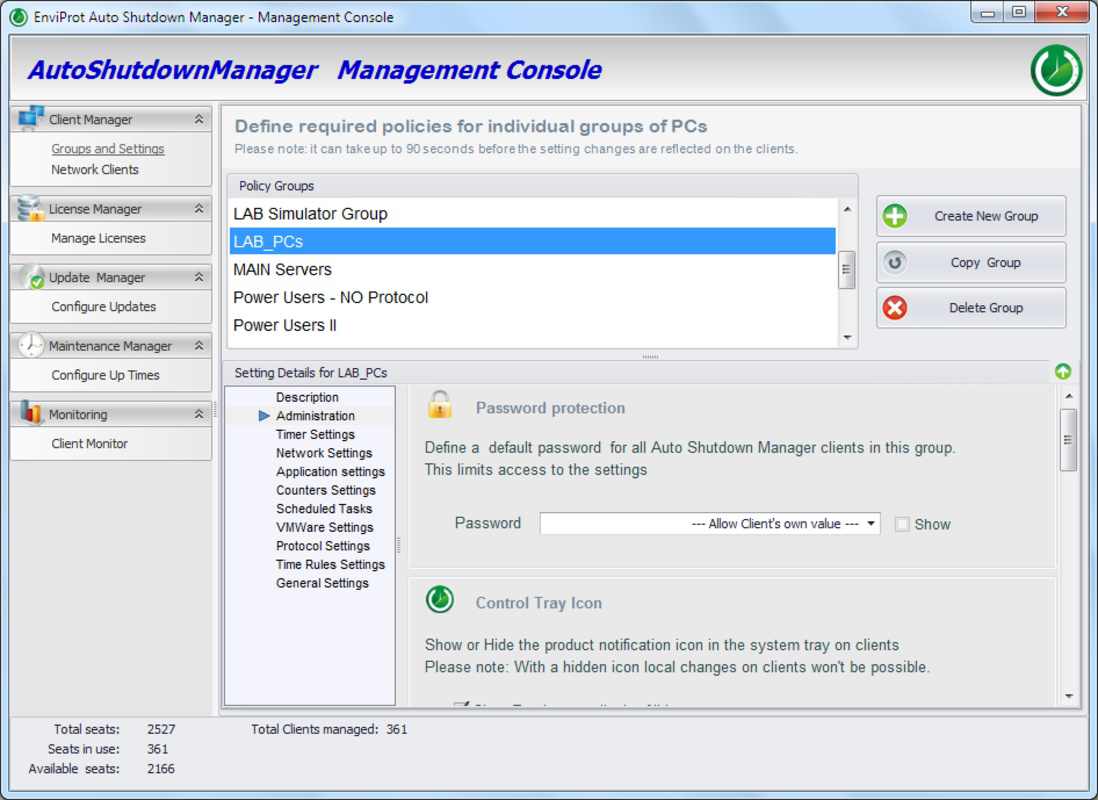1098x800 pixels.
Task: Open Client Monitor page
Action: [x=90, y=443]
